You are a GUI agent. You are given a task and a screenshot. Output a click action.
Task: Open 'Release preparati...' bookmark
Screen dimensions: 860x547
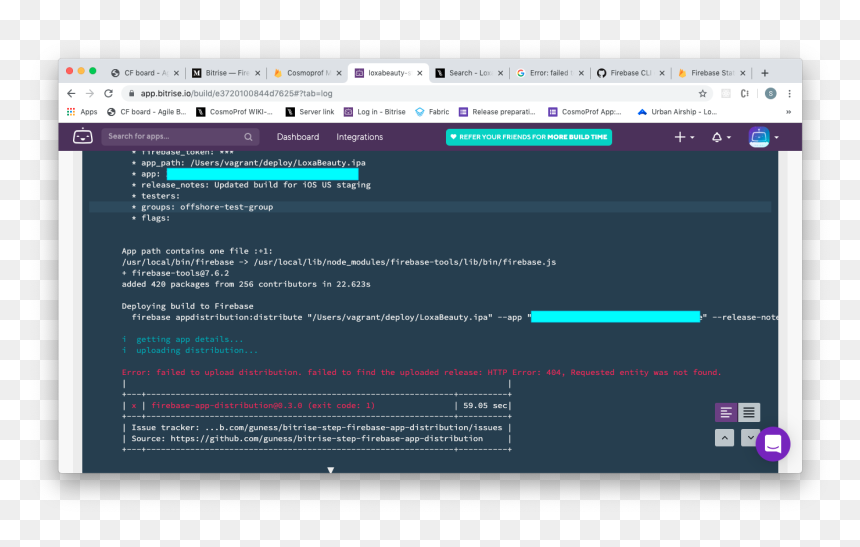pyautogui.click(x=497, y=112)
